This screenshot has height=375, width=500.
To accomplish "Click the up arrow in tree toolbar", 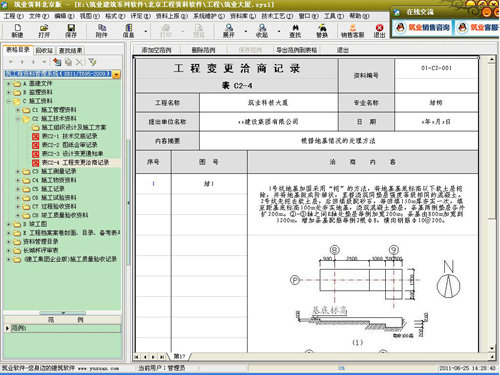I will (22, 62).
